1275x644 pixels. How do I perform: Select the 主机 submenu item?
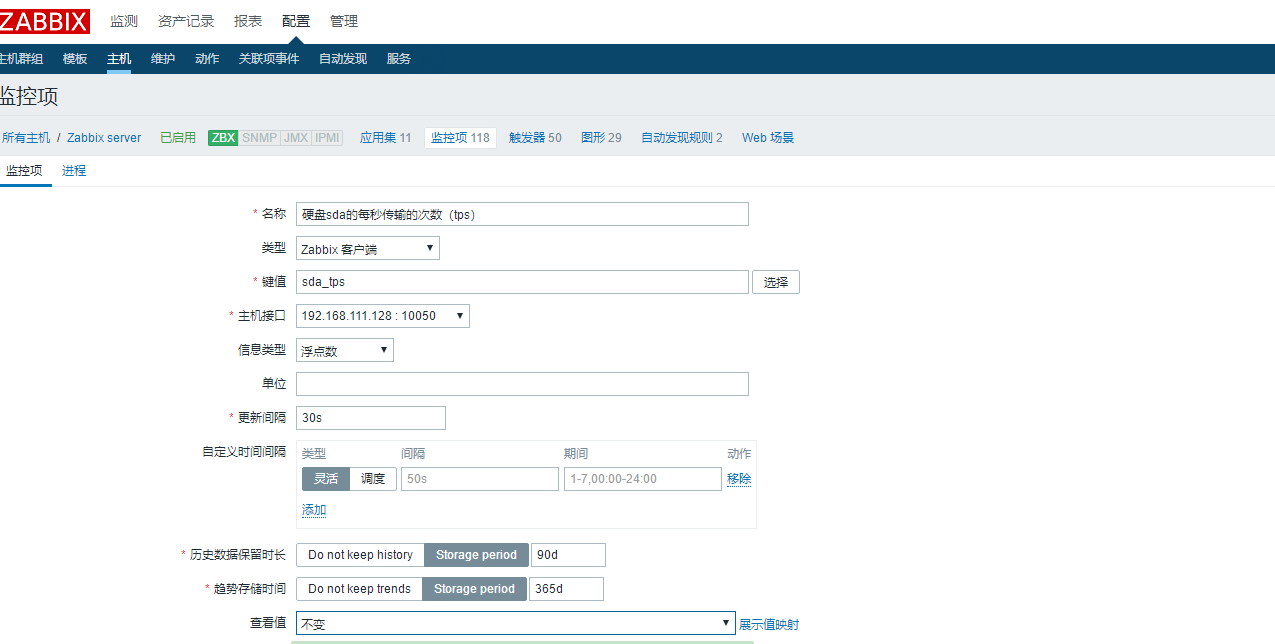(119, 59)
